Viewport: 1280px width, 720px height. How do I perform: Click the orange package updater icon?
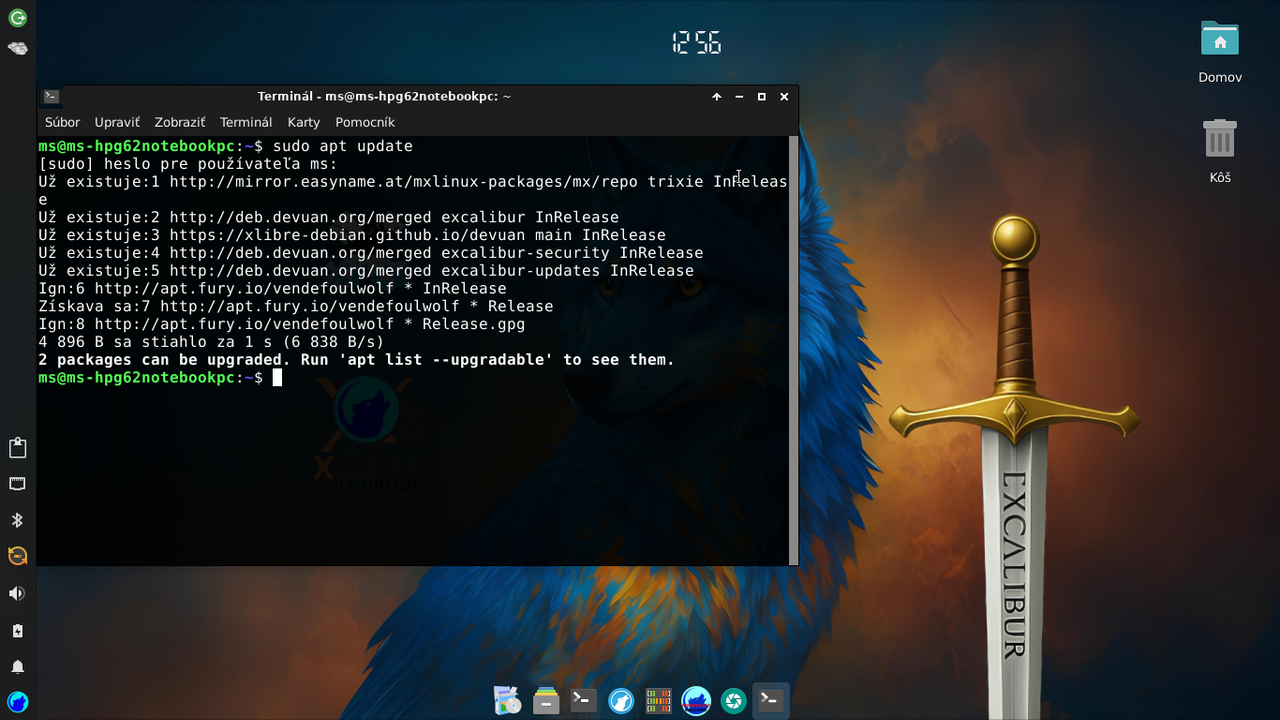click(17, 556)
